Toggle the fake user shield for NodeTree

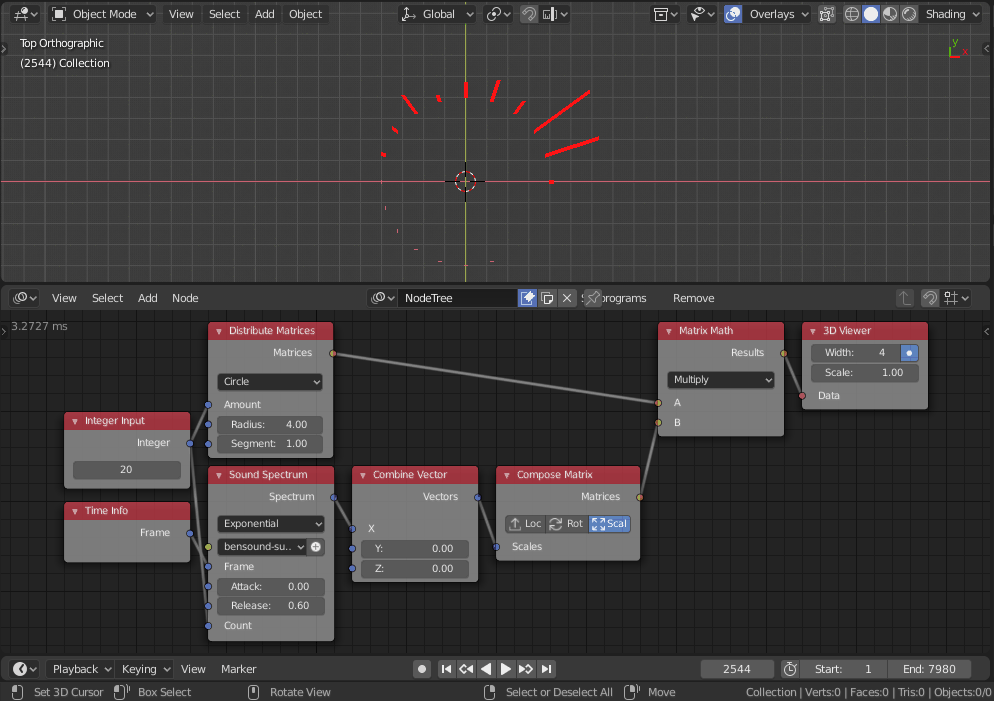tap(527, 297)
